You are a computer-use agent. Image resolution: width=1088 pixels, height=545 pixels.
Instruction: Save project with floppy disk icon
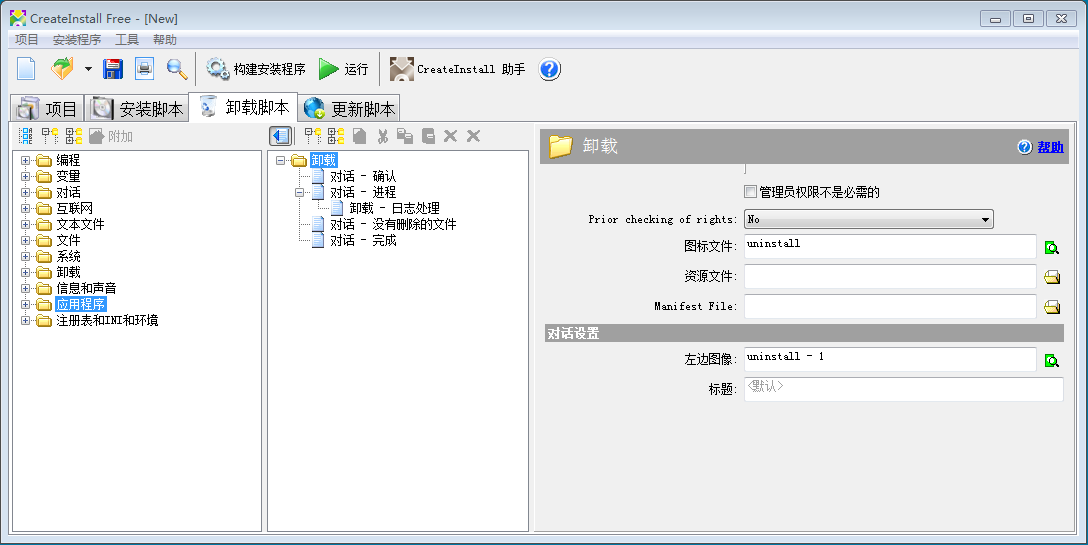(x=113, y=69)
